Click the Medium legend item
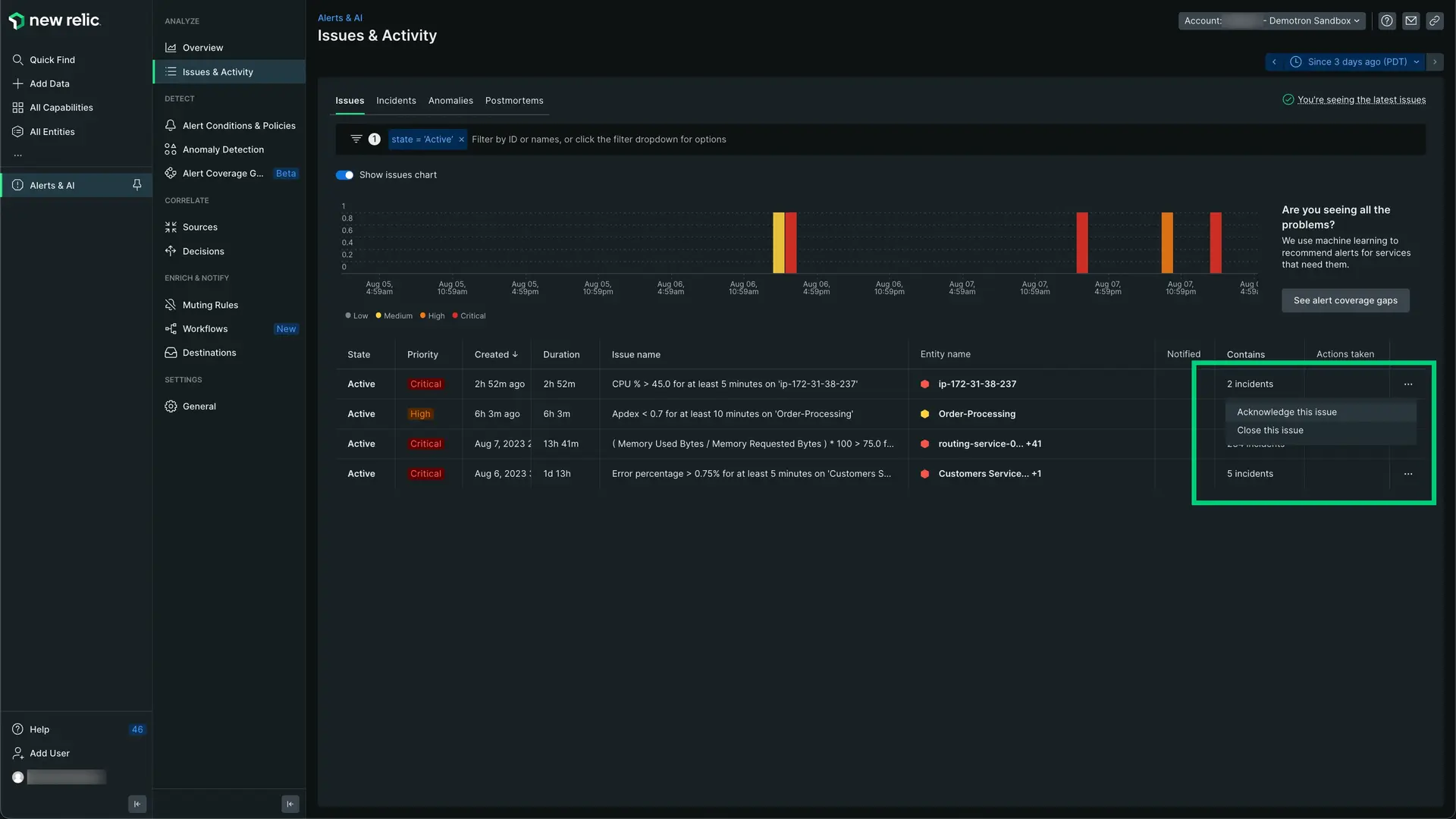The height and width of the screenshot is (819, 1456). [x=394, y=316]
